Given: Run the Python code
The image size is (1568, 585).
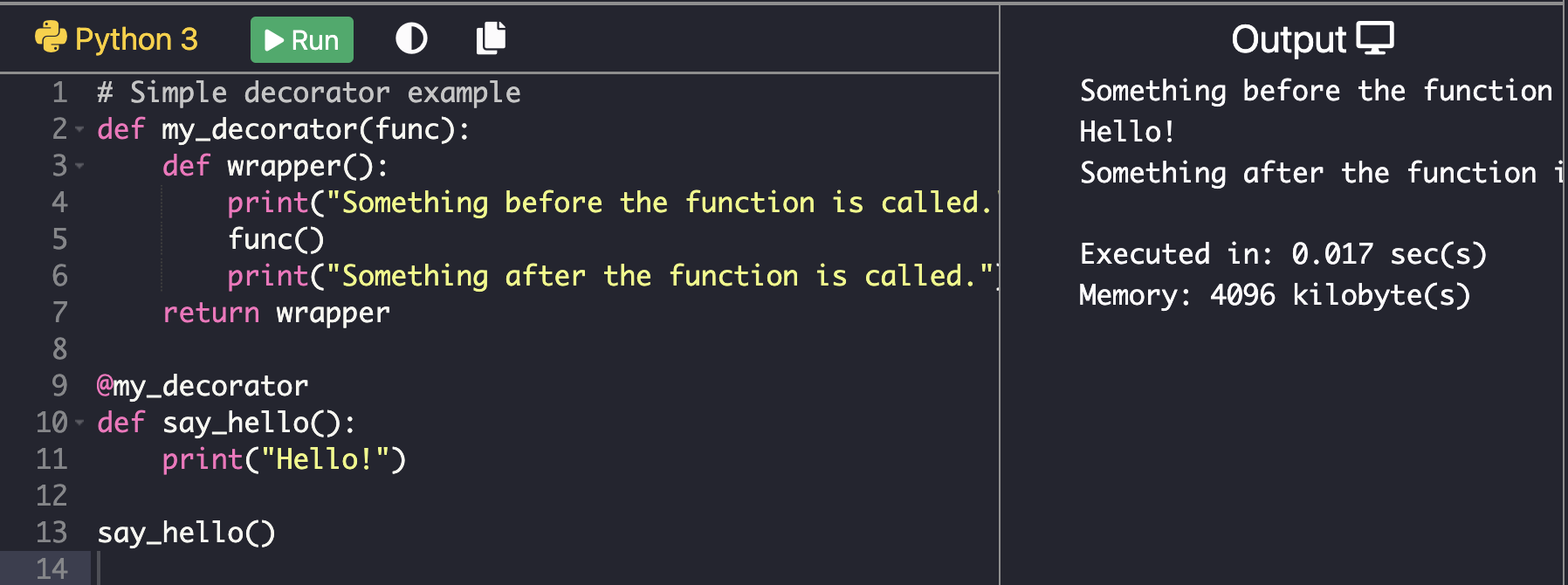Looking at the screenshot, I should click(301, 40).
